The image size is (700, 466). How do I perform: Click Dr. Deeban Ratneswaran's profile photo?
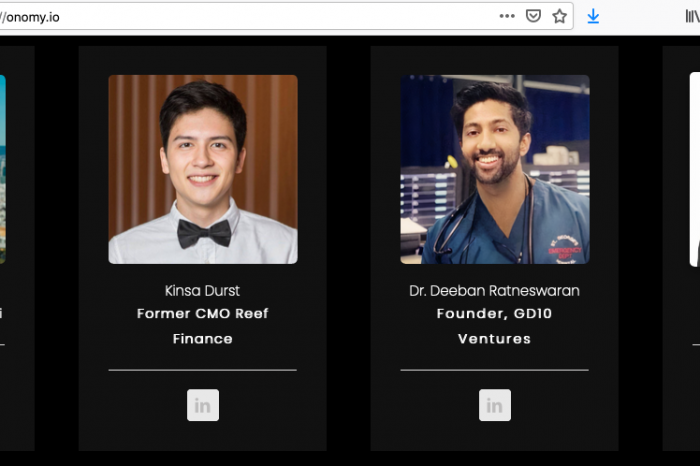(x=495, y=169)
